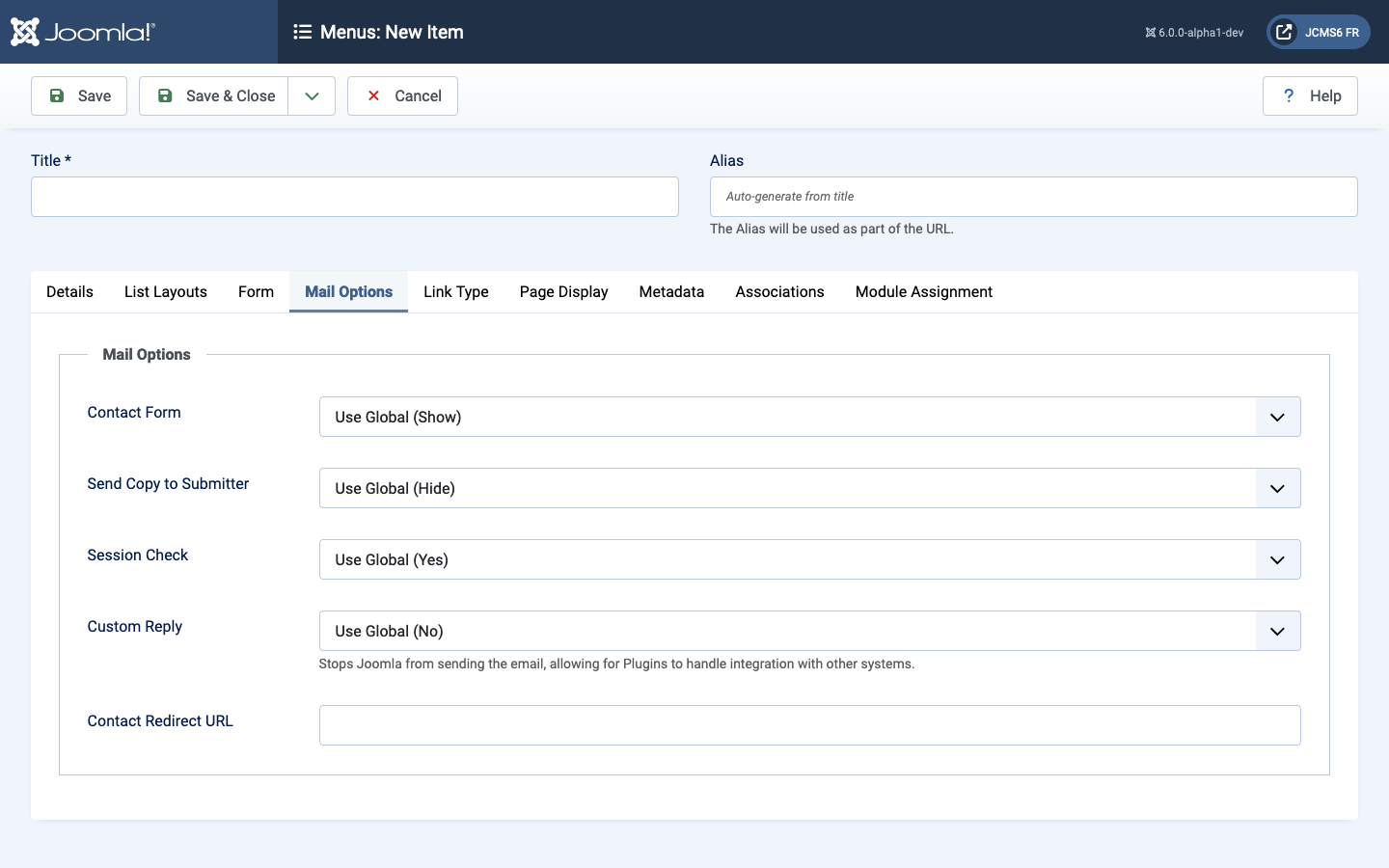Click the Save button
The image size is (1389, 868).
[x=79, y=95]
